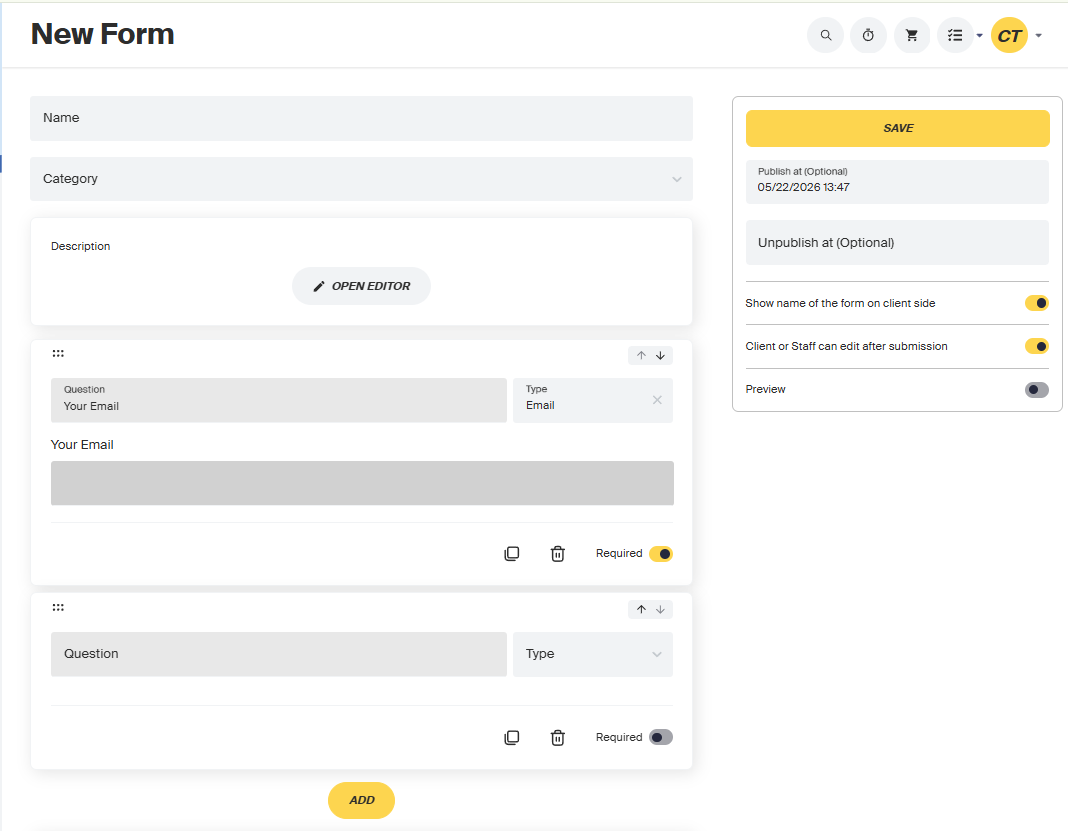1068x831 pixels.
Task: Click the Description label
Action: (80, 246)
